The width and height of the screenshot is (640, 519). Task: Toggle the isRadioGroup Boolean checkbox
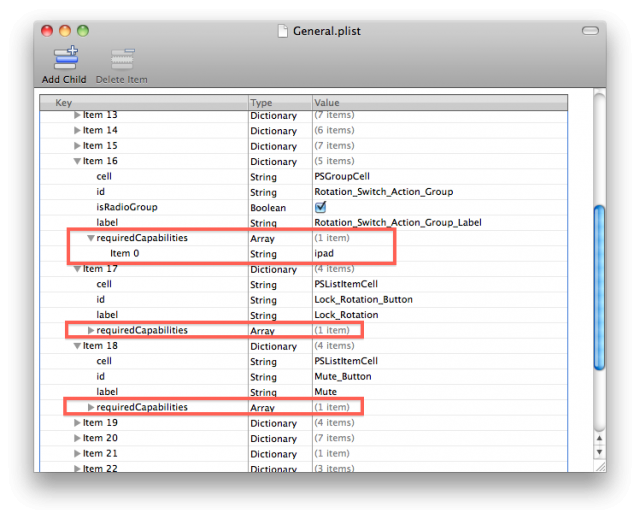click(x=321, y=207)
